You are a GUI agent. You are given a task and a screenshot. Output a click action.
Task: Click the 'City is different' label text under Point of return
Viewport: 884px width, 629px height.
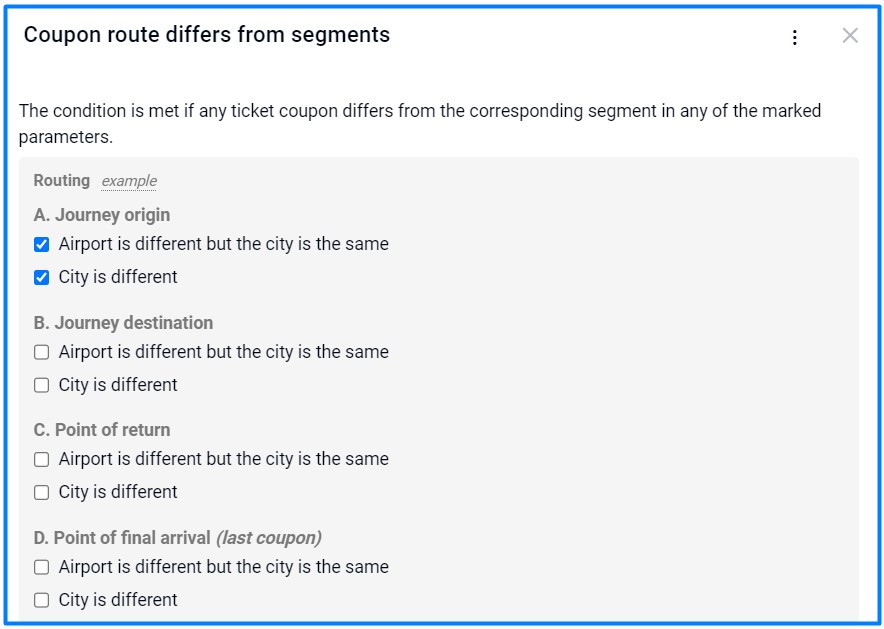[x=118, y=492]
